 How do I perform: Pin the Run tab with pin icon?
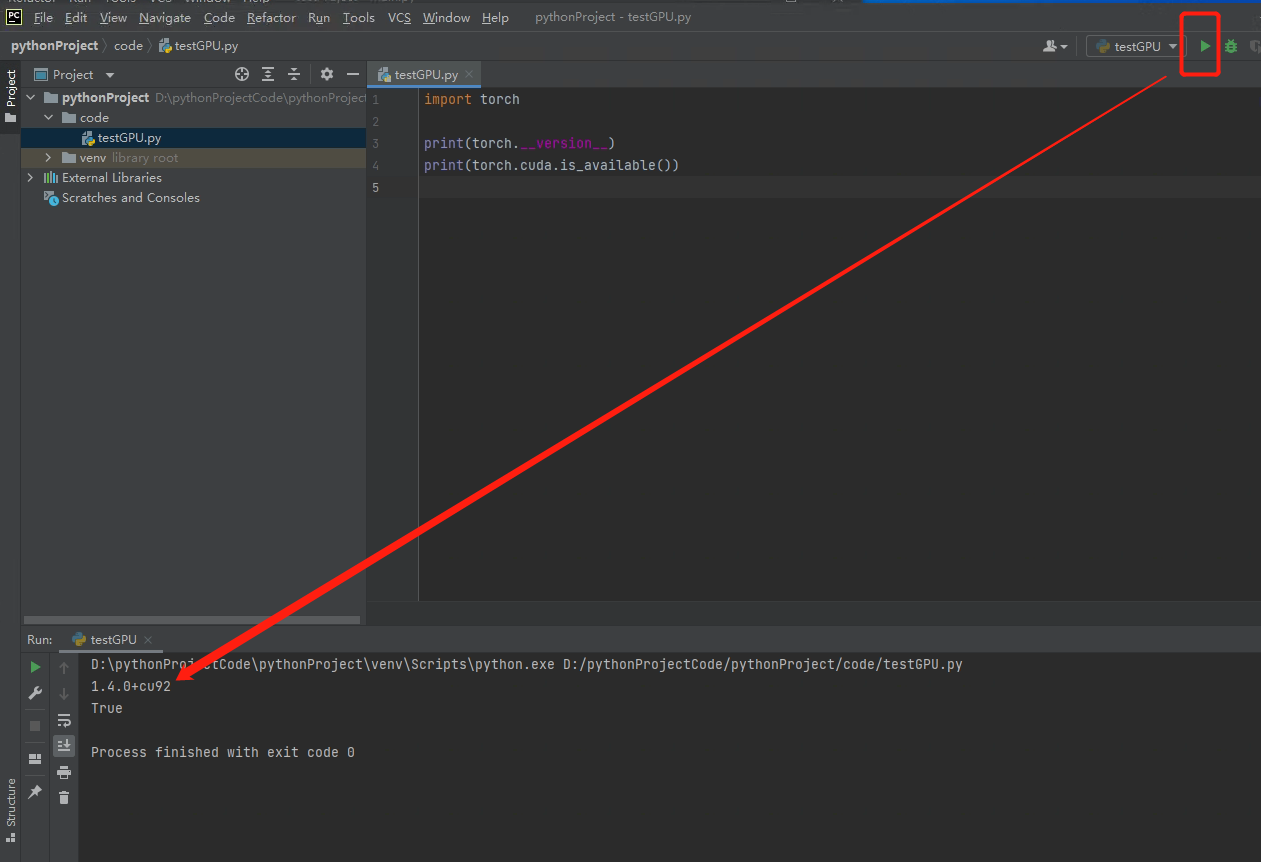(x=35, y=791)
